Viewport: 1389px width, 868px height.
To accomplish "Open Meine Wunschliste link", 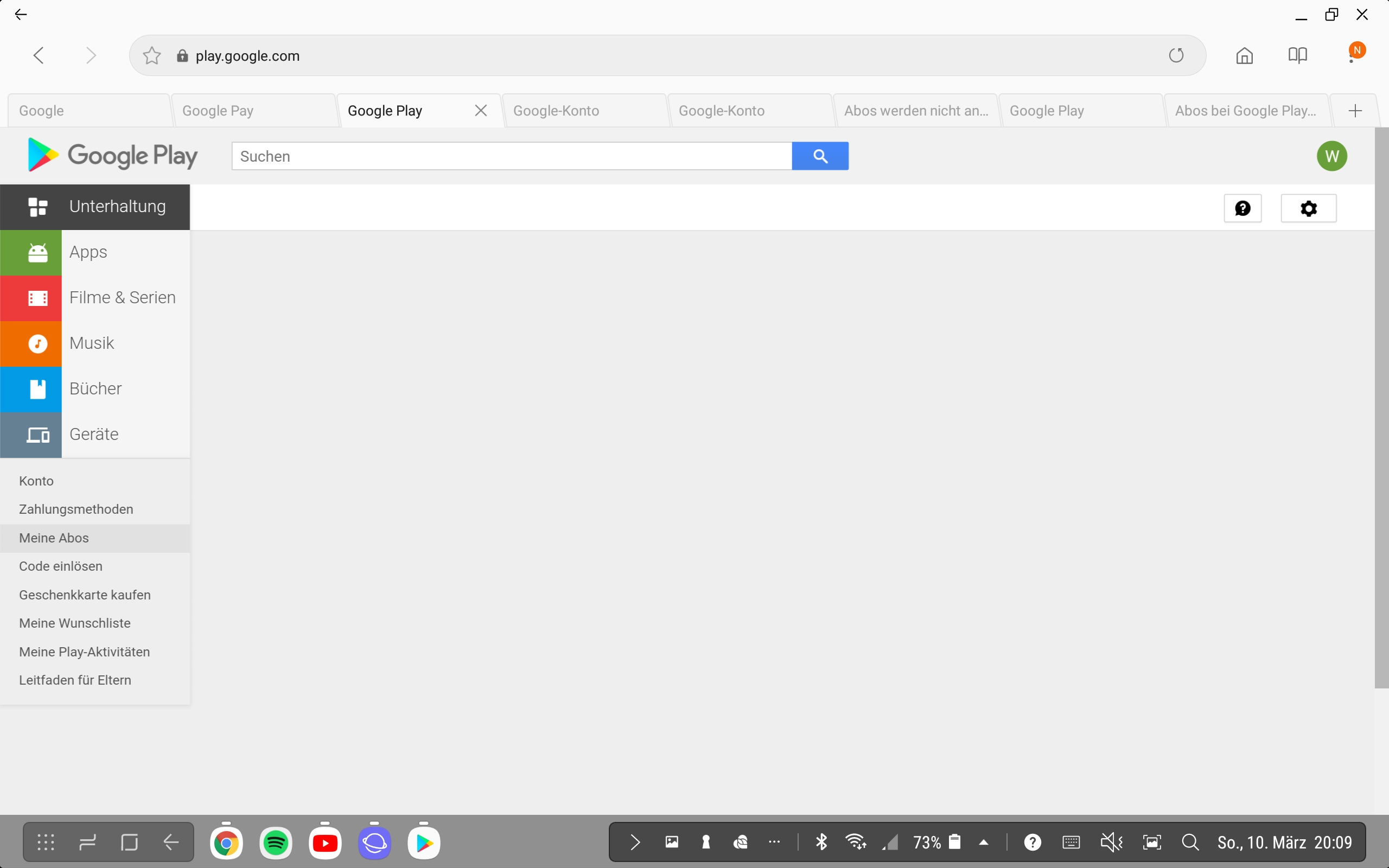I will click(x=75, y=623).
